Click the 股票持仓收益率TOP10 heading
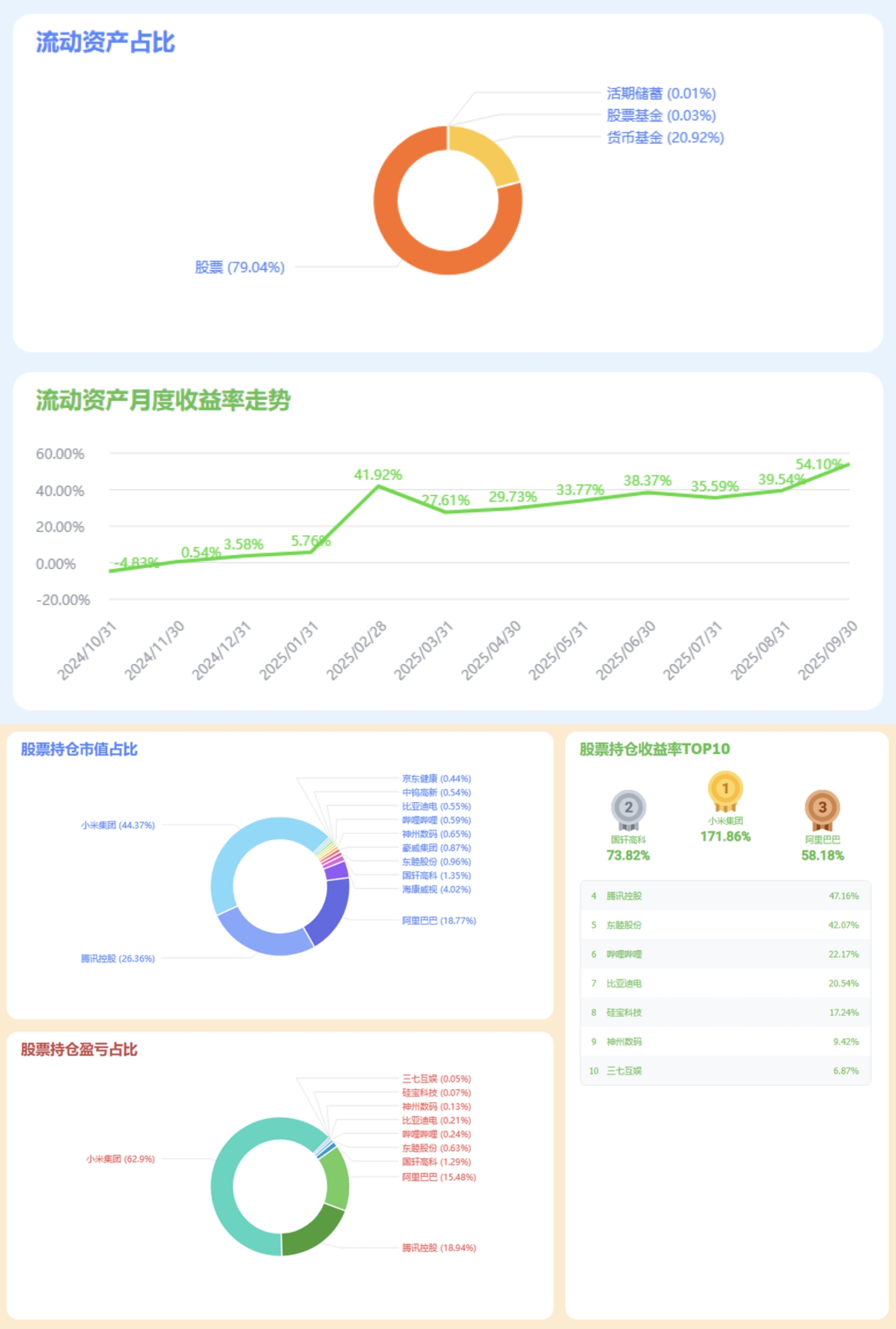This screenshot has width=896, height=1329. 654,748
